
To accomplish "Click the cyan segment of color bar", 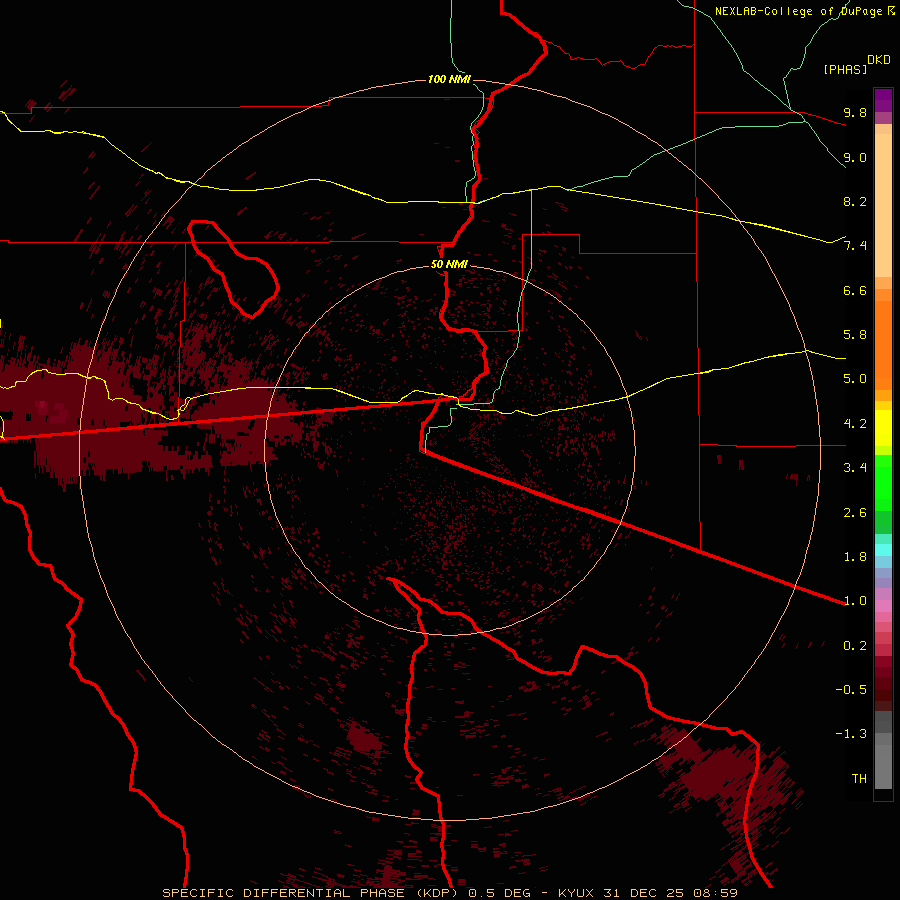I will 883,550.
